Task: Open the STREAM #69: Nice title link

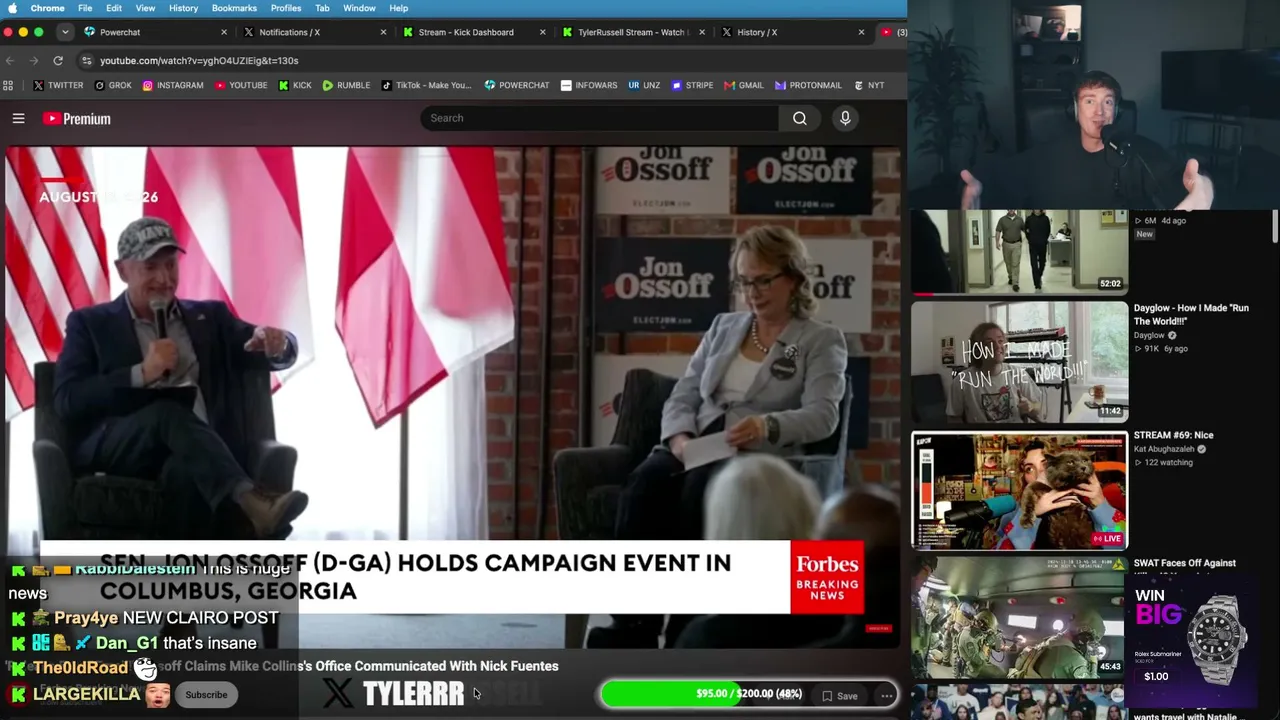Action: click(x=1173, y=436)
